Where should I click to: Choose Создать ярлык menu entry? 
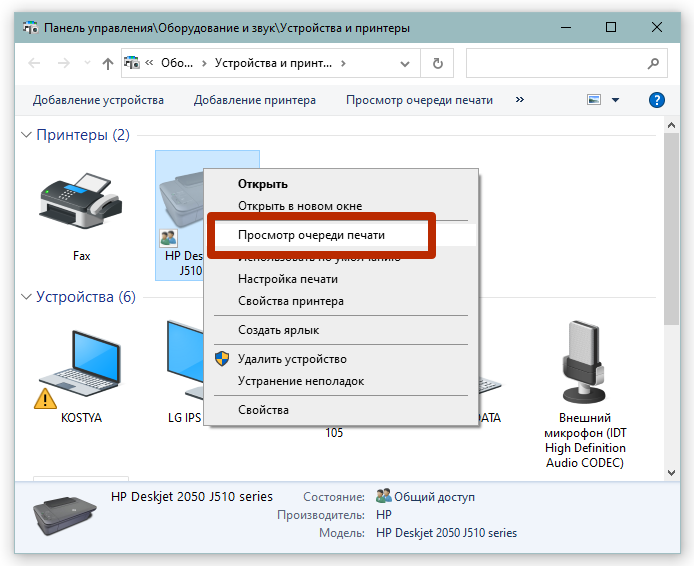(x=341, y=330)
